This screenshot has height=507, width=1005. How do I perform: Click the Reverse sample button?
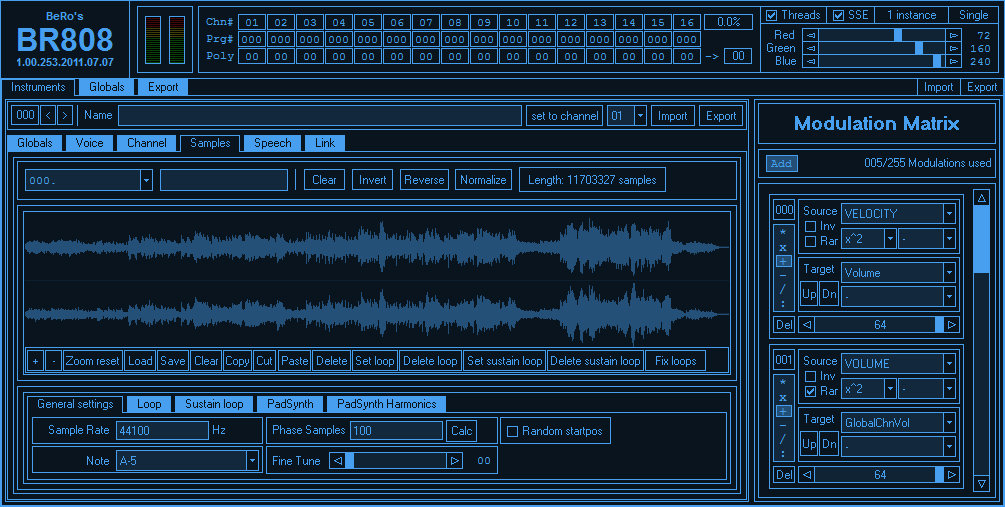click(x=424, y=180)
